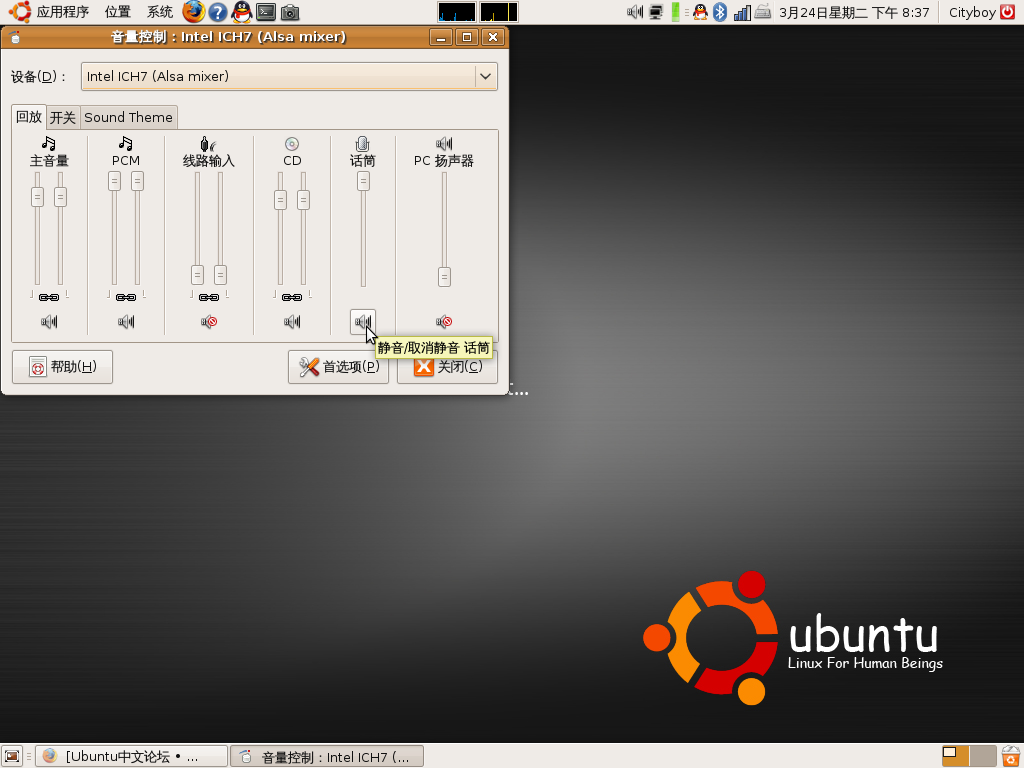Unlock CD left/right channel link
The height and width of the screenshot is (768, 1024).
(292, 297)
